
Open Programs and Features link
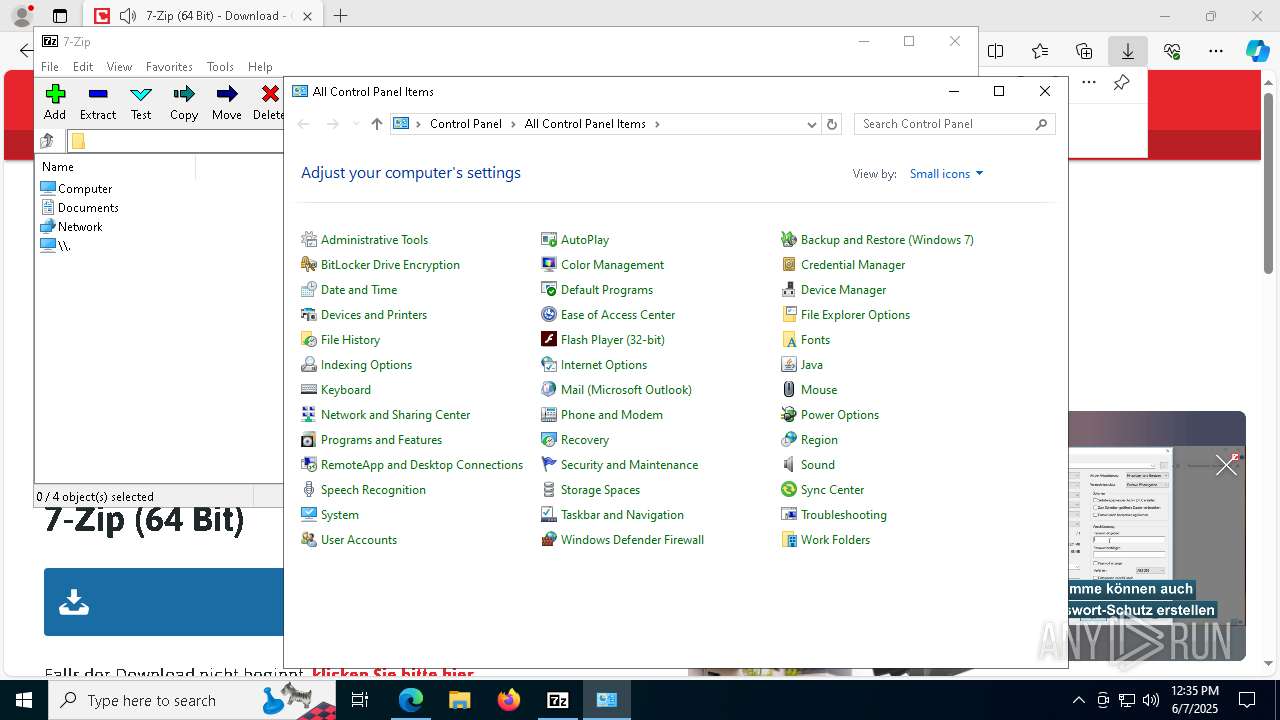click(381, 440)
